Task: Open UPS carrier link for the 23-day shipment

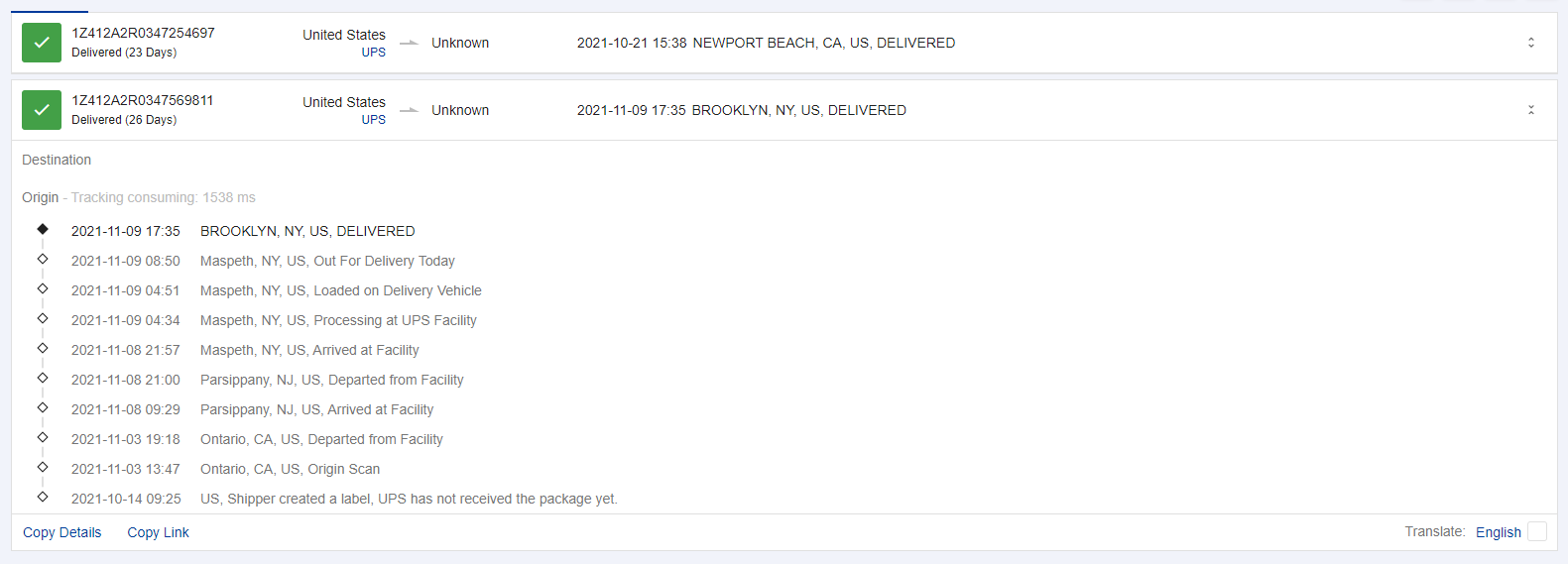Action: pyautogui.click(x=373, y=53)
